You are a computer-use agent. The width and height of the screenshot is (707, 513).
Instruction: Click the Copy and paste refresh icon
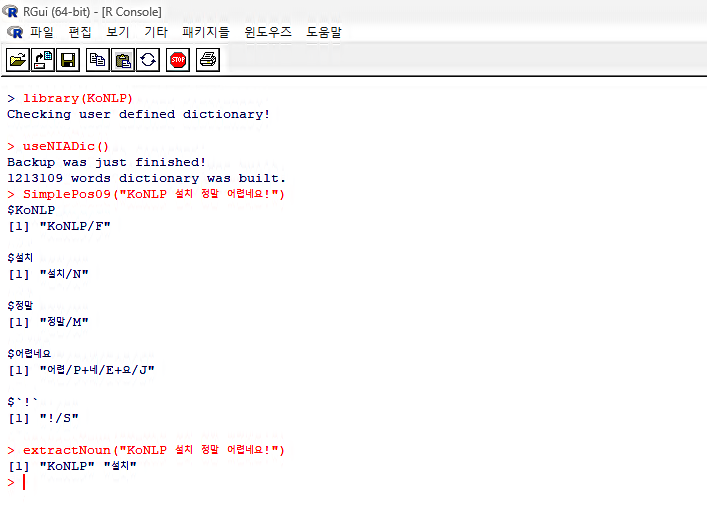[148, 60]
